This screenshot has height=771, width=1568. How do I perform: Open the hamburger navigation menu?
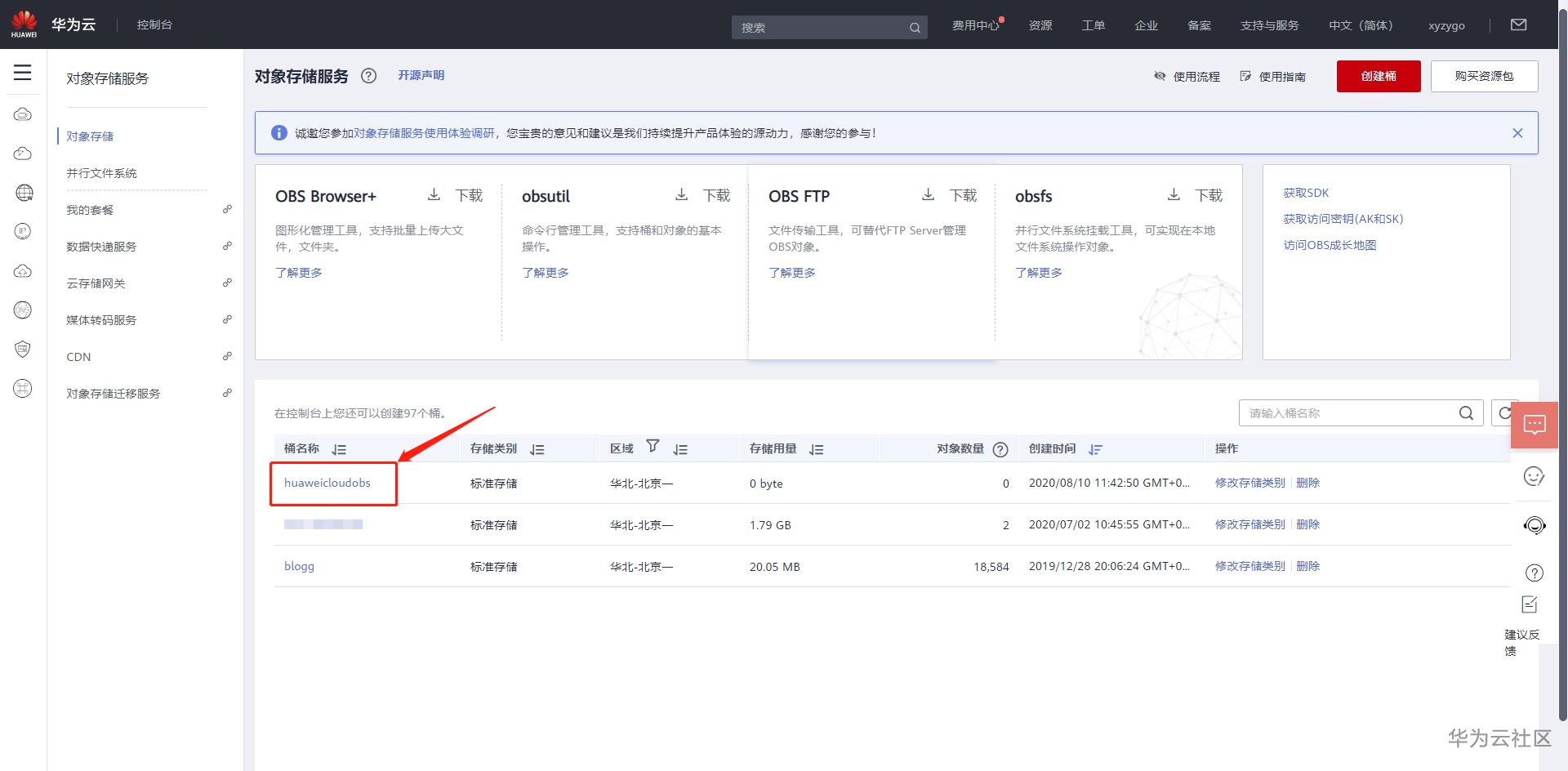23,73
